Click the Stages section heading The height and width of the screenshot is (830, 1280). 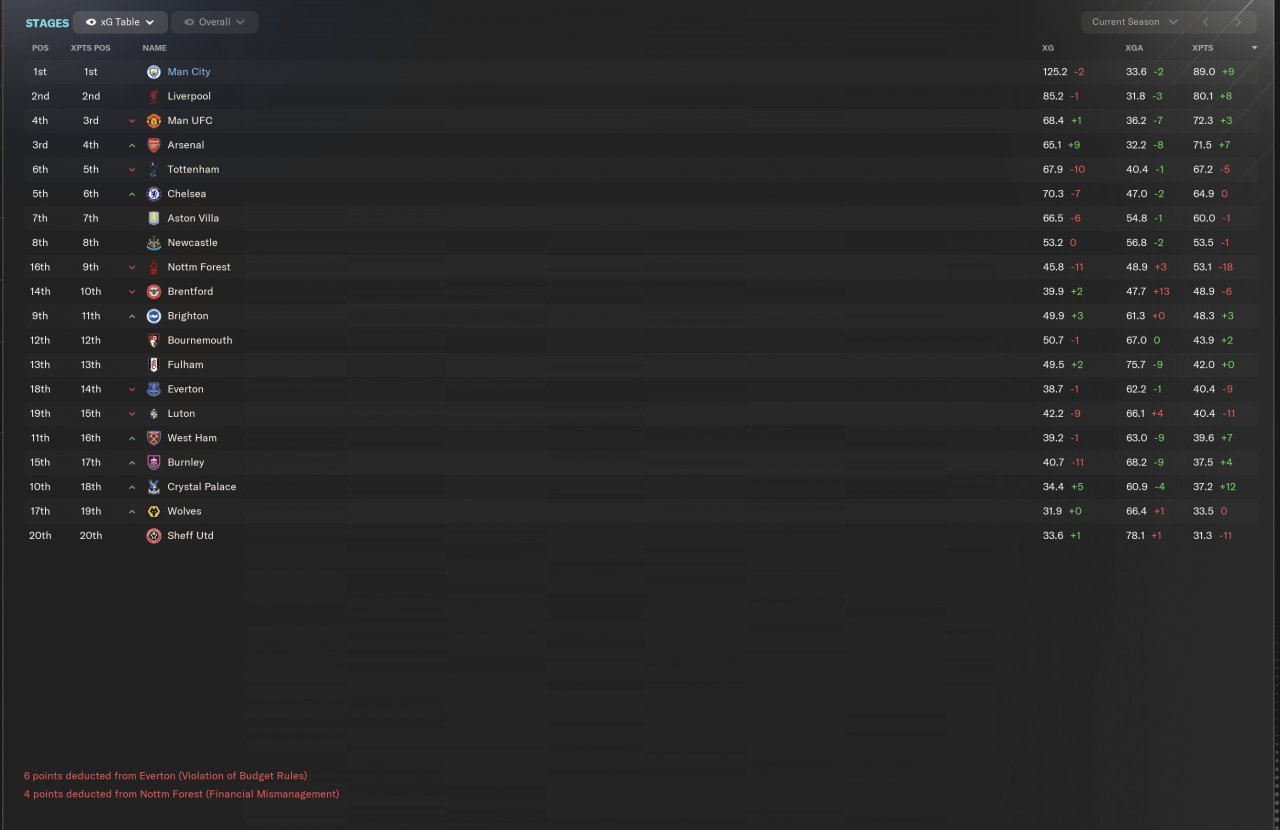point(47,23)
